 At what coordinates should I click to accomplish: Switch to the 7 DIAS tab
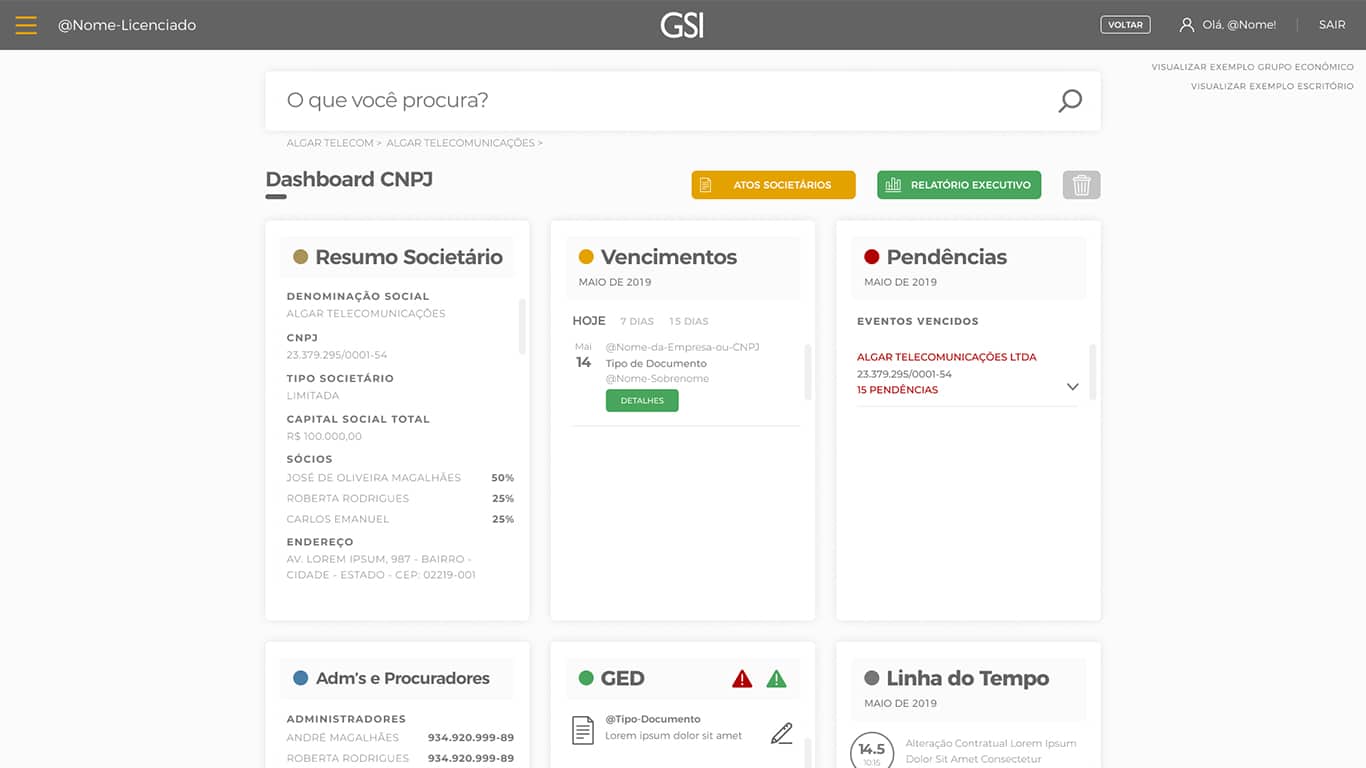(636, 321)
